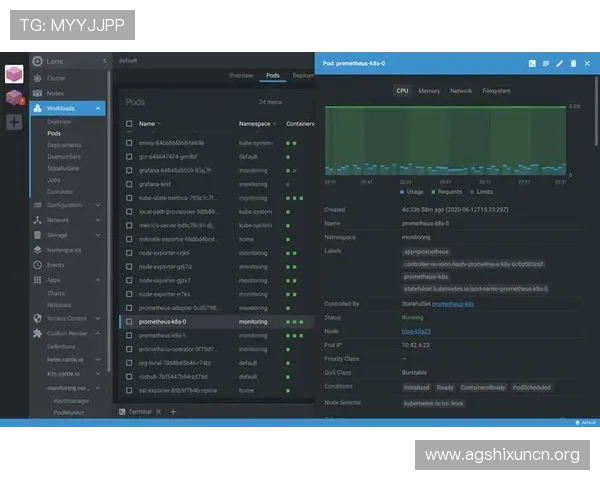Click the delete trash icon for pod
This screenshot has width=600, height=480.
point(573,64)
